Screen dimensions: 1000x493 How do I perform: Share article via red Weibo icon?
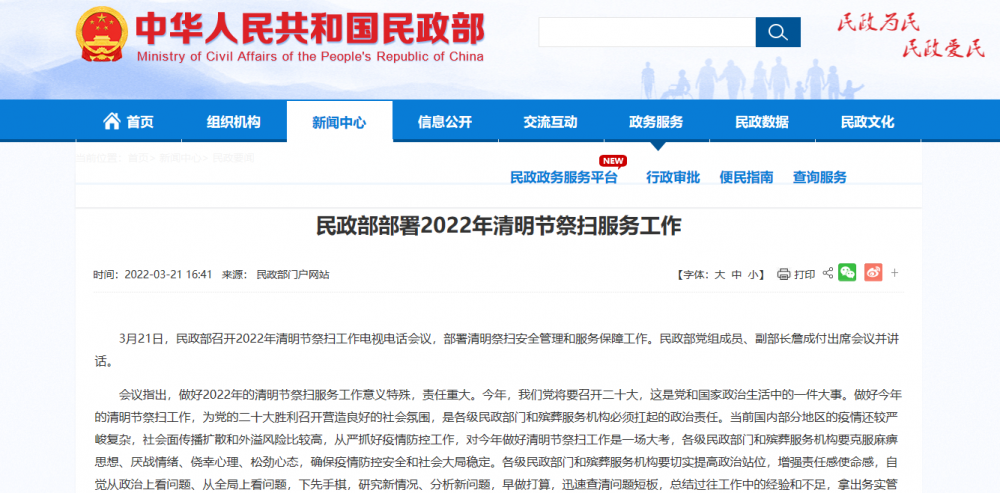click(x=873, y=273)
